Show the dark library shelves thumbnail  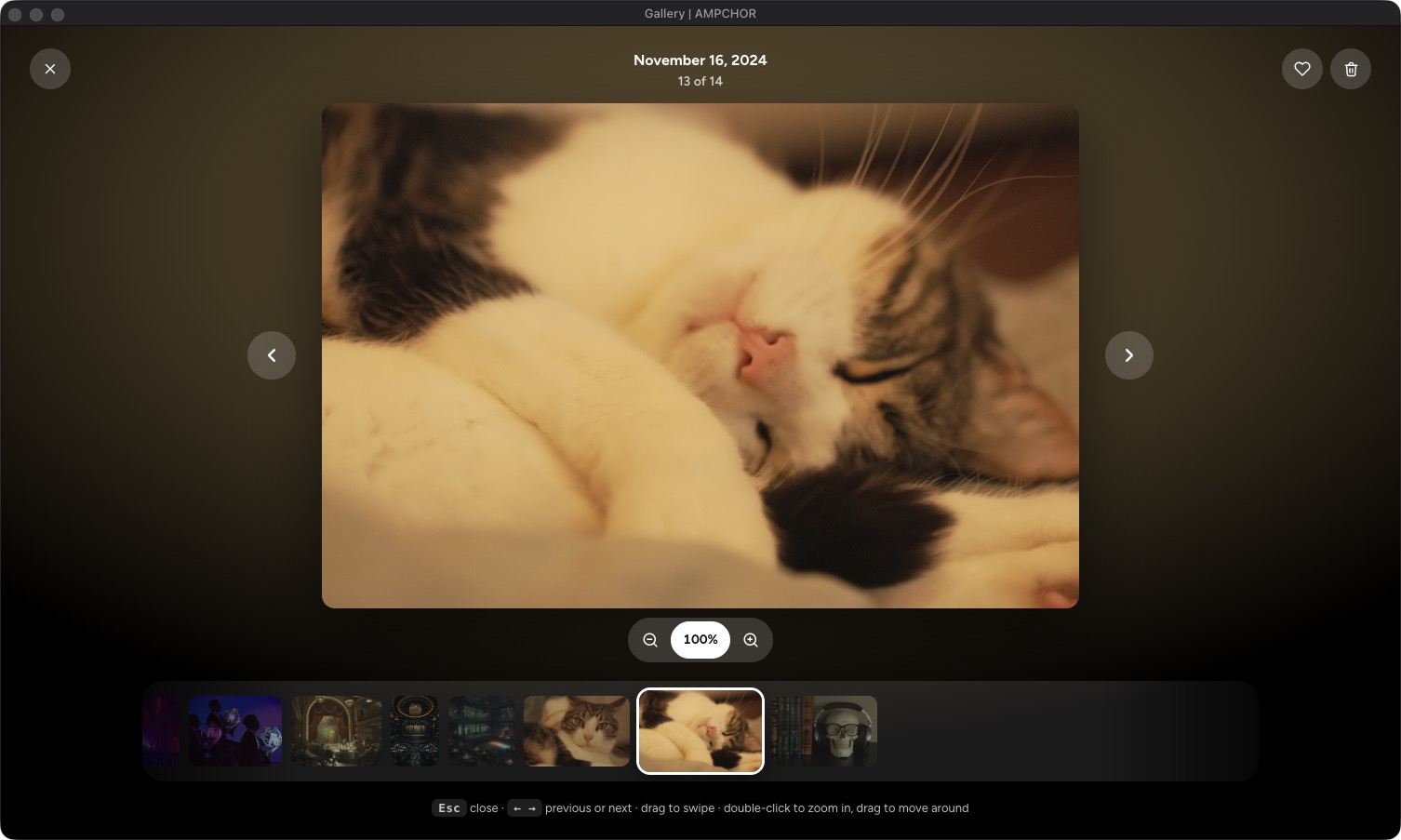482,731
